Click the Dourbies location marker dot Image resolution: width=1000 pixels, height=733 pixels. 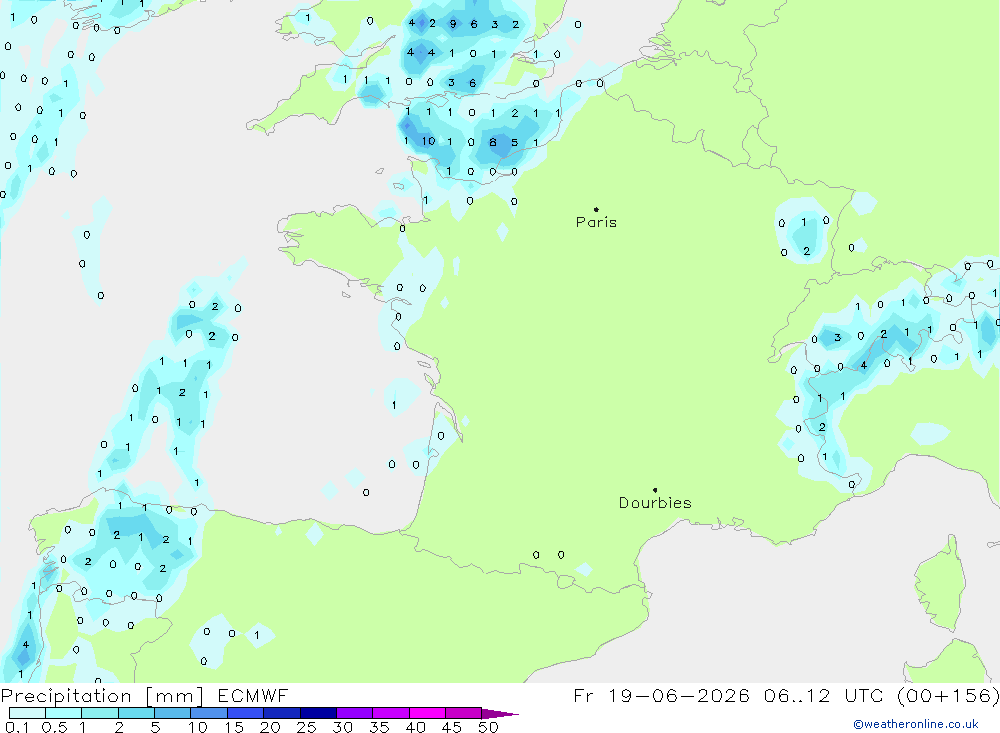pos(655,490)
